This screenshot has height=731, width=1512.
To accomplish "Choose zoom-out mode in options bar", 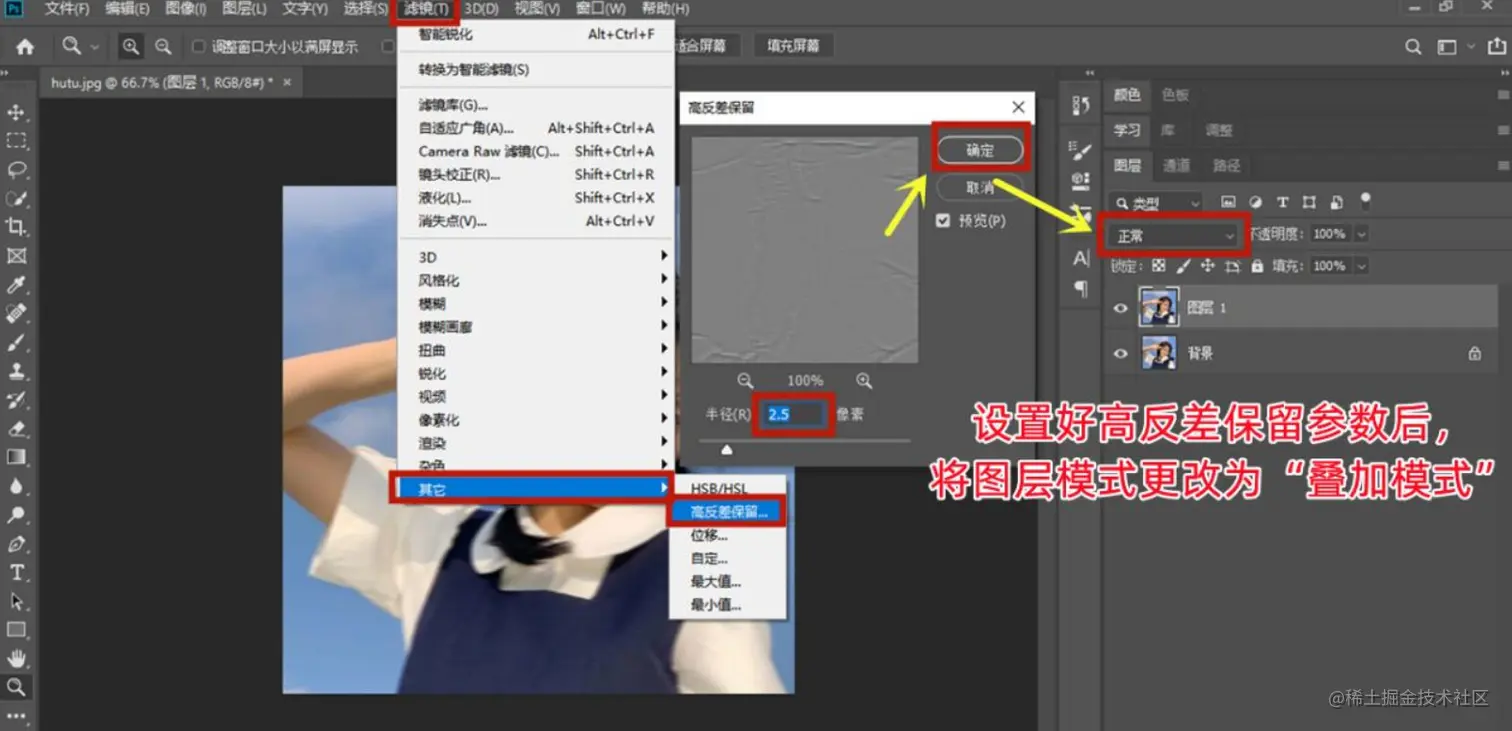I will tap(163, 46).
